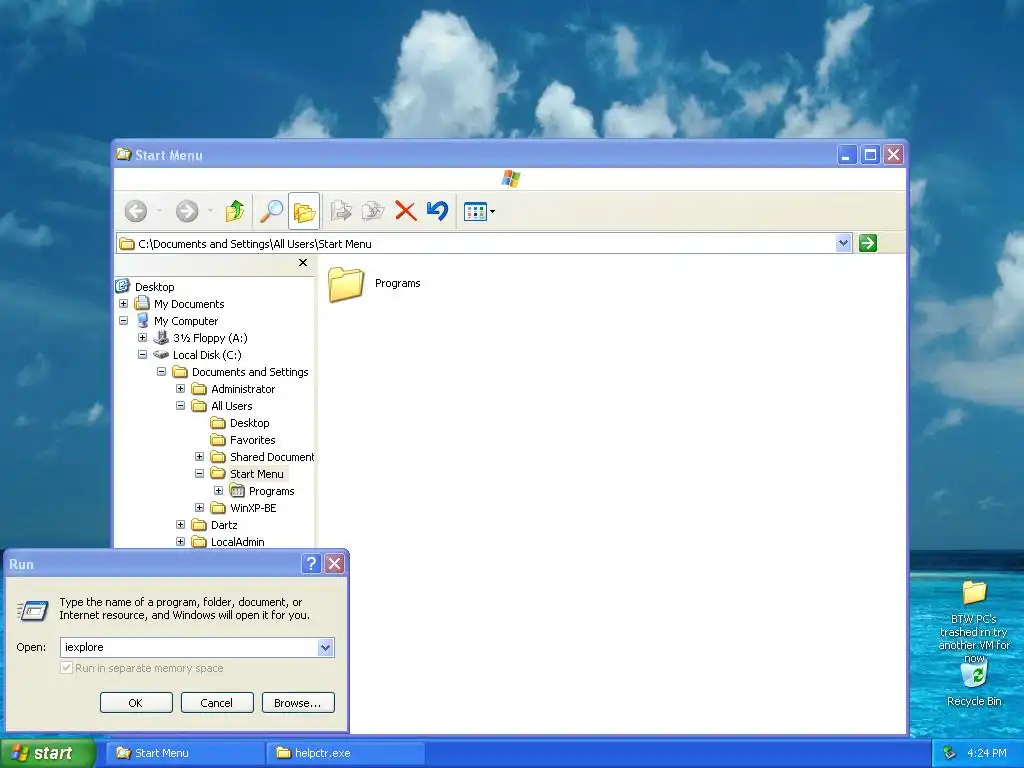Click the Open text field containing iexplore
Screen dimensions: 1024x768
pyautogui.click(x=189, y=647)
